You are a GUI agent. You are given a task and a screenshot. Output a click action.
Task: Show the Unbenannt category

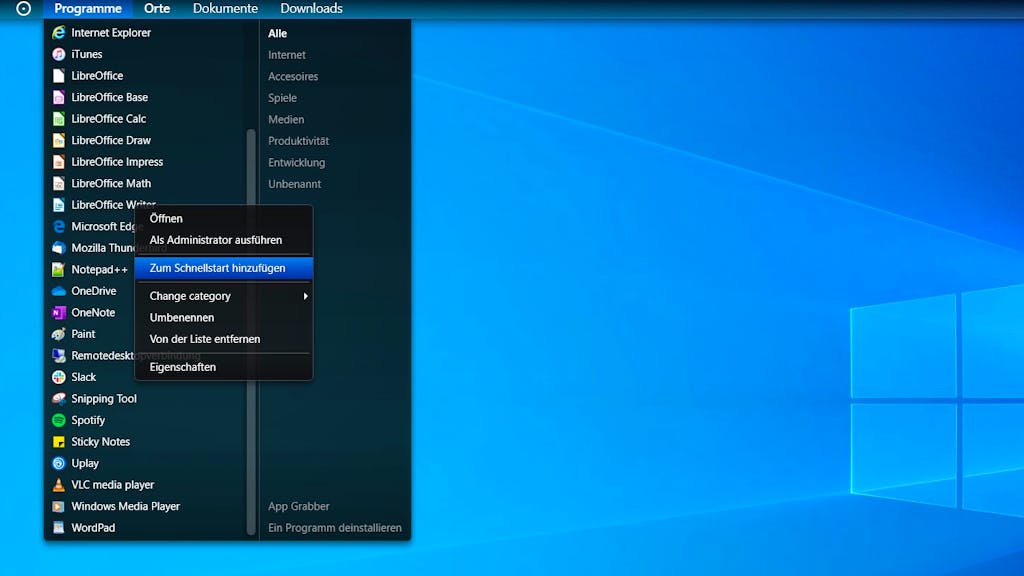click(295, 184)
